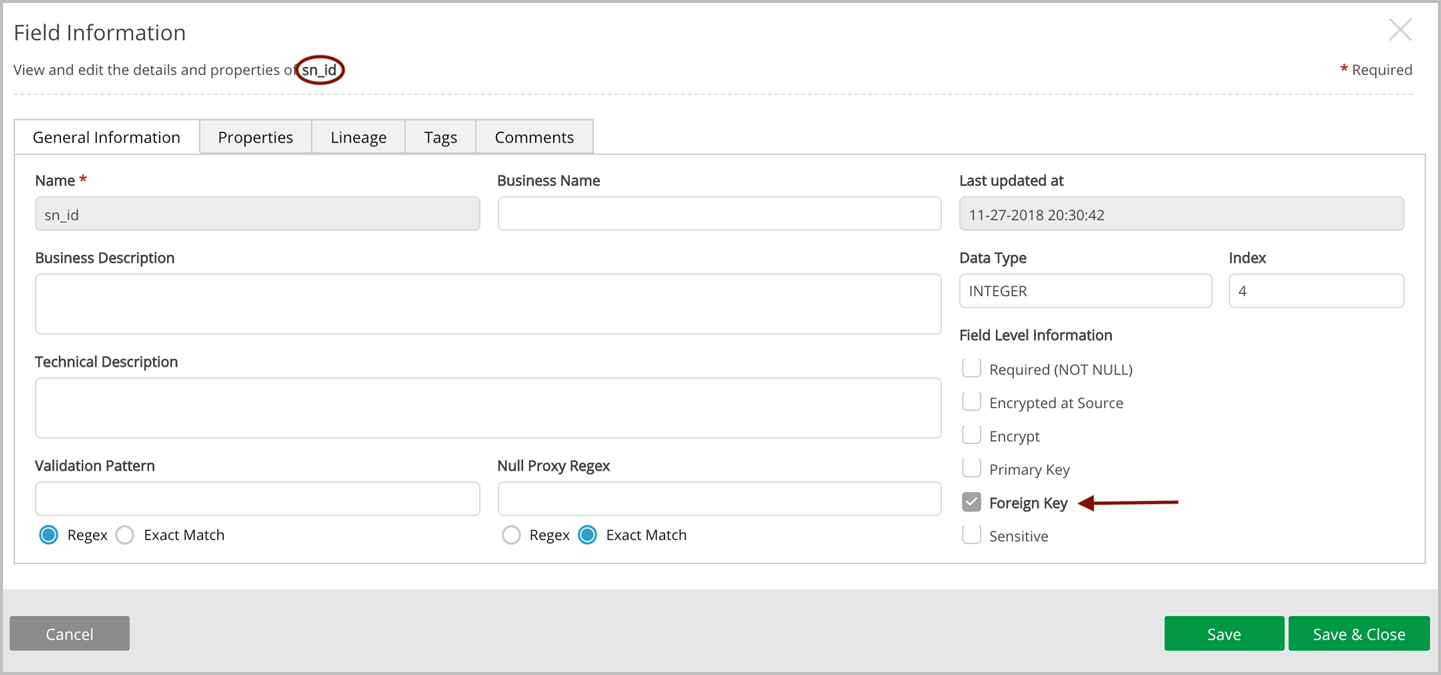Click into the Business Name field
This screenshot has width=1441, height=675.
[x=719, y=214]
